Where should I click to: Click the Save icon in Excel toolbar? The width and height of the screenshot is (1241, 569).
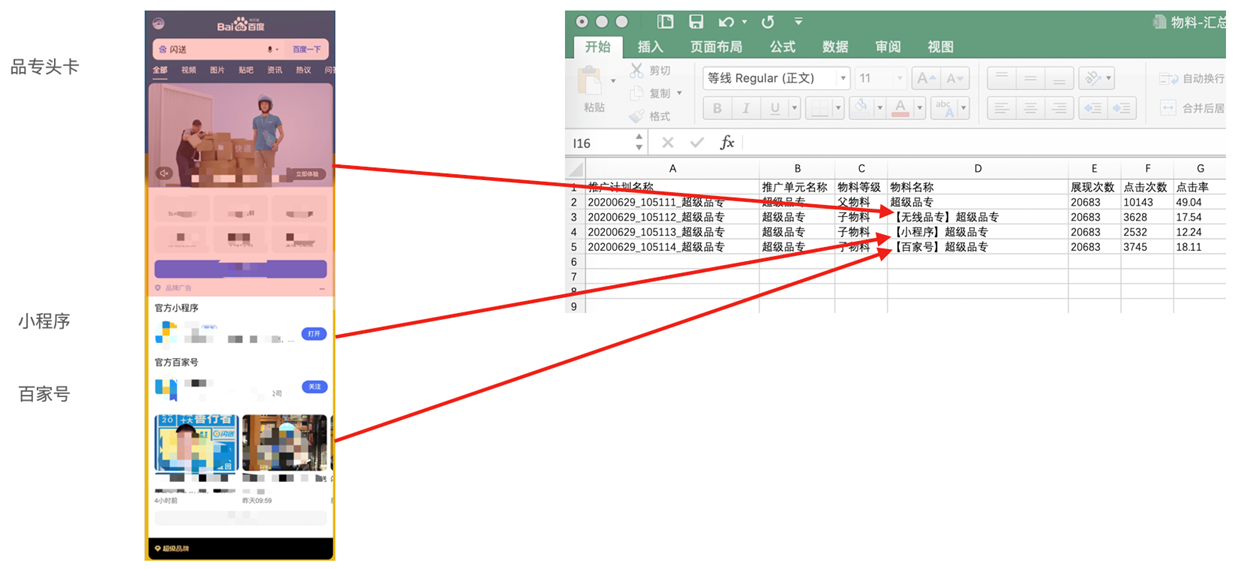696,21
